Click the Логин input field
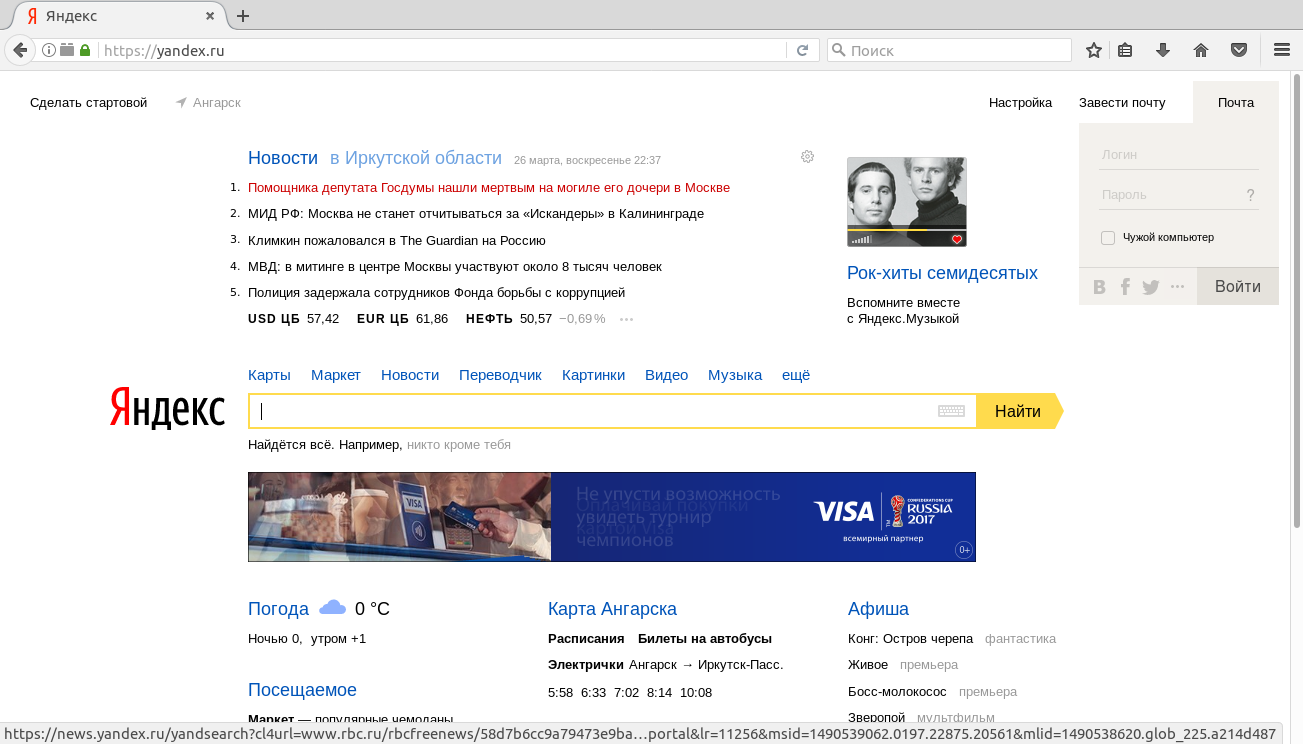Viewport: 1303px width, 744px height. coord(1178,155)
